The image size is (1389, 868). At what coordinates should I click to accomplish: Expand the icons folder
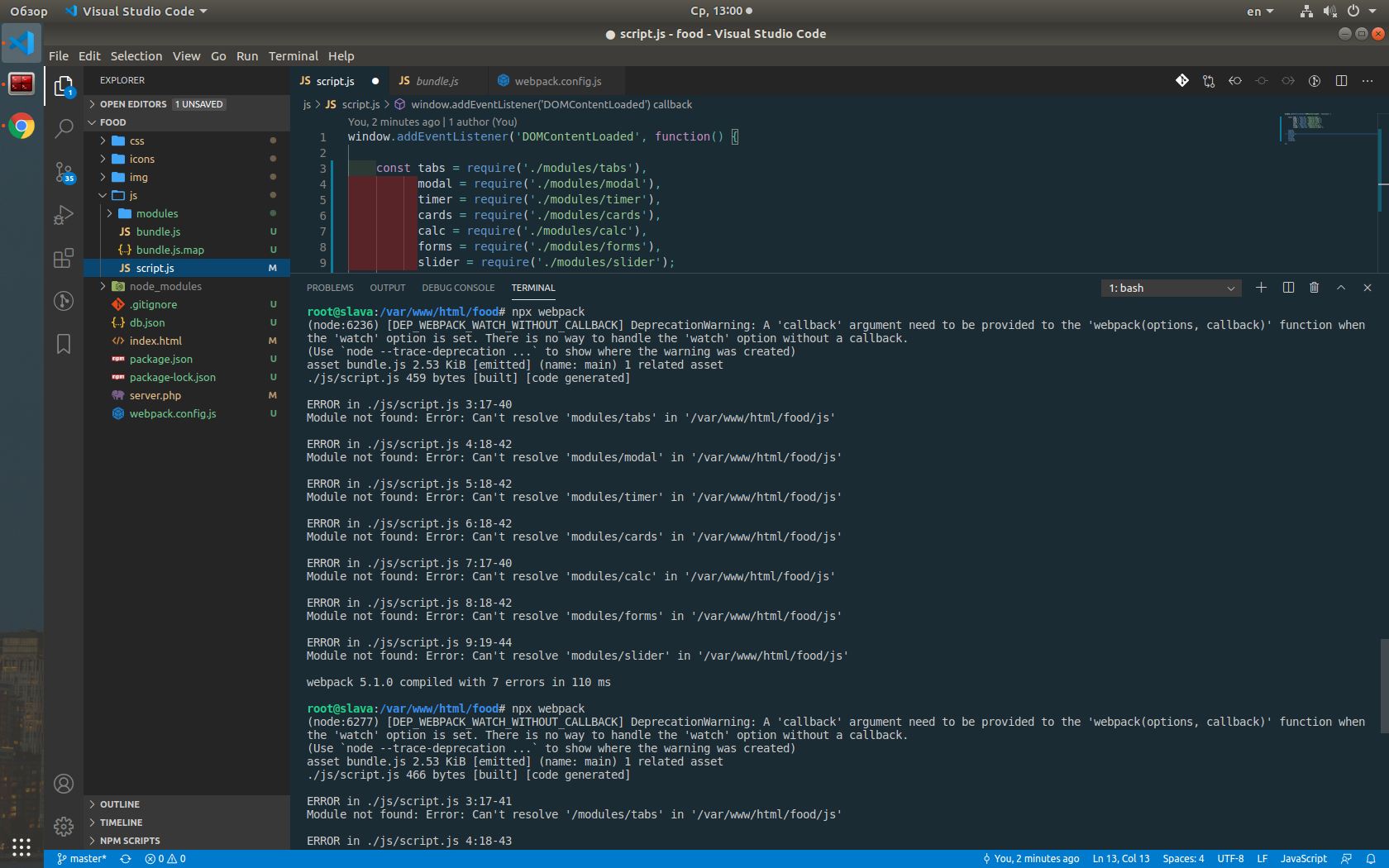click(187, 159)
